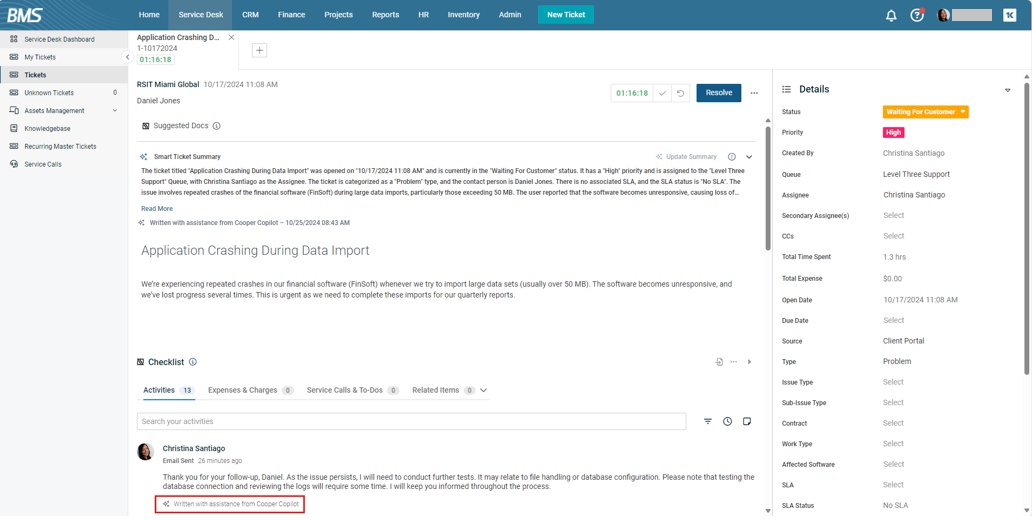Add a new ticket tab with plus
The width and height of the screenshot is (1032, 520).
[259, 50]
